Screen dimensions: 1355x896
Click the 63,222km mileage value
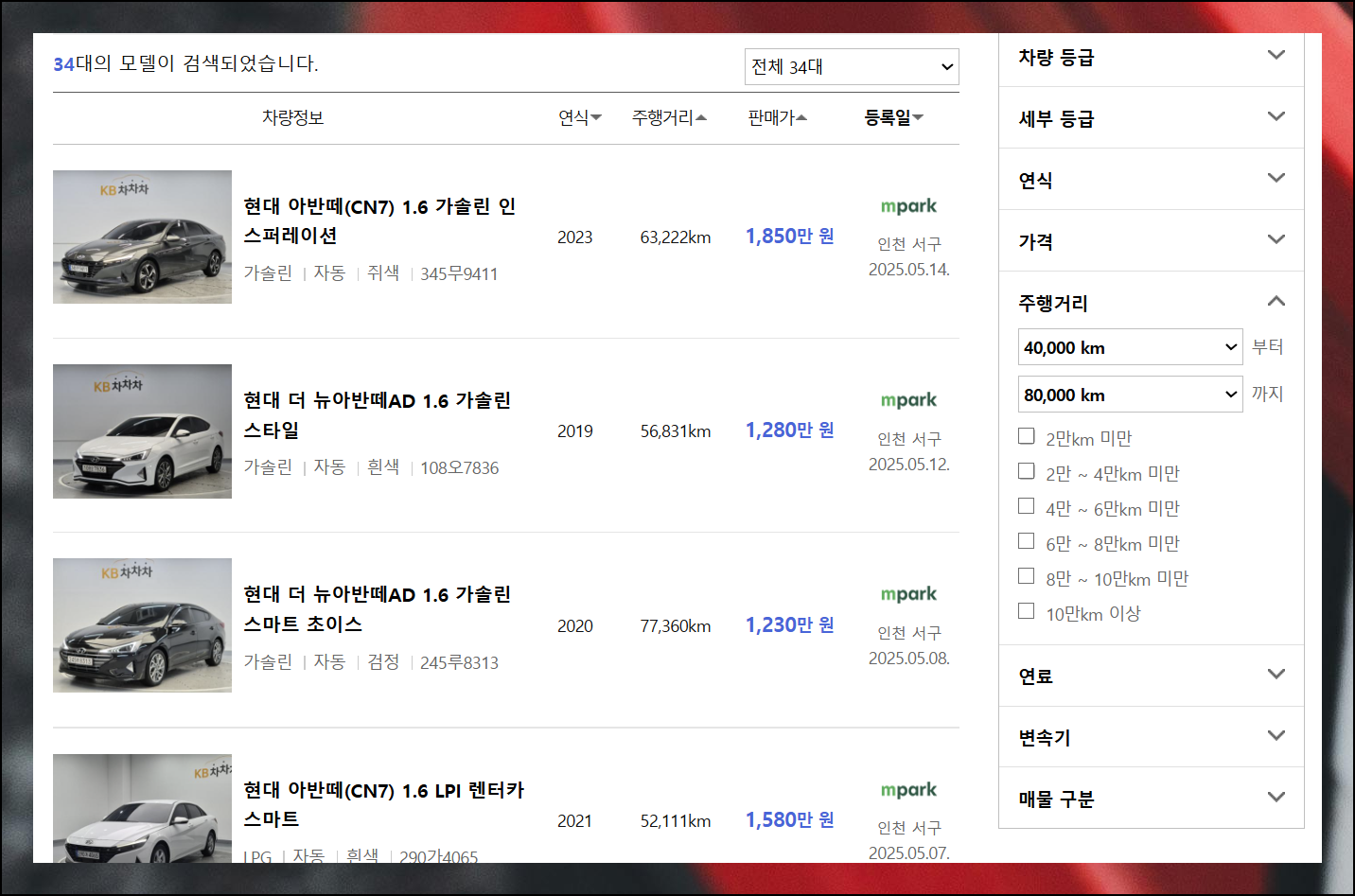pyautogui.click(x=676, y=237)
